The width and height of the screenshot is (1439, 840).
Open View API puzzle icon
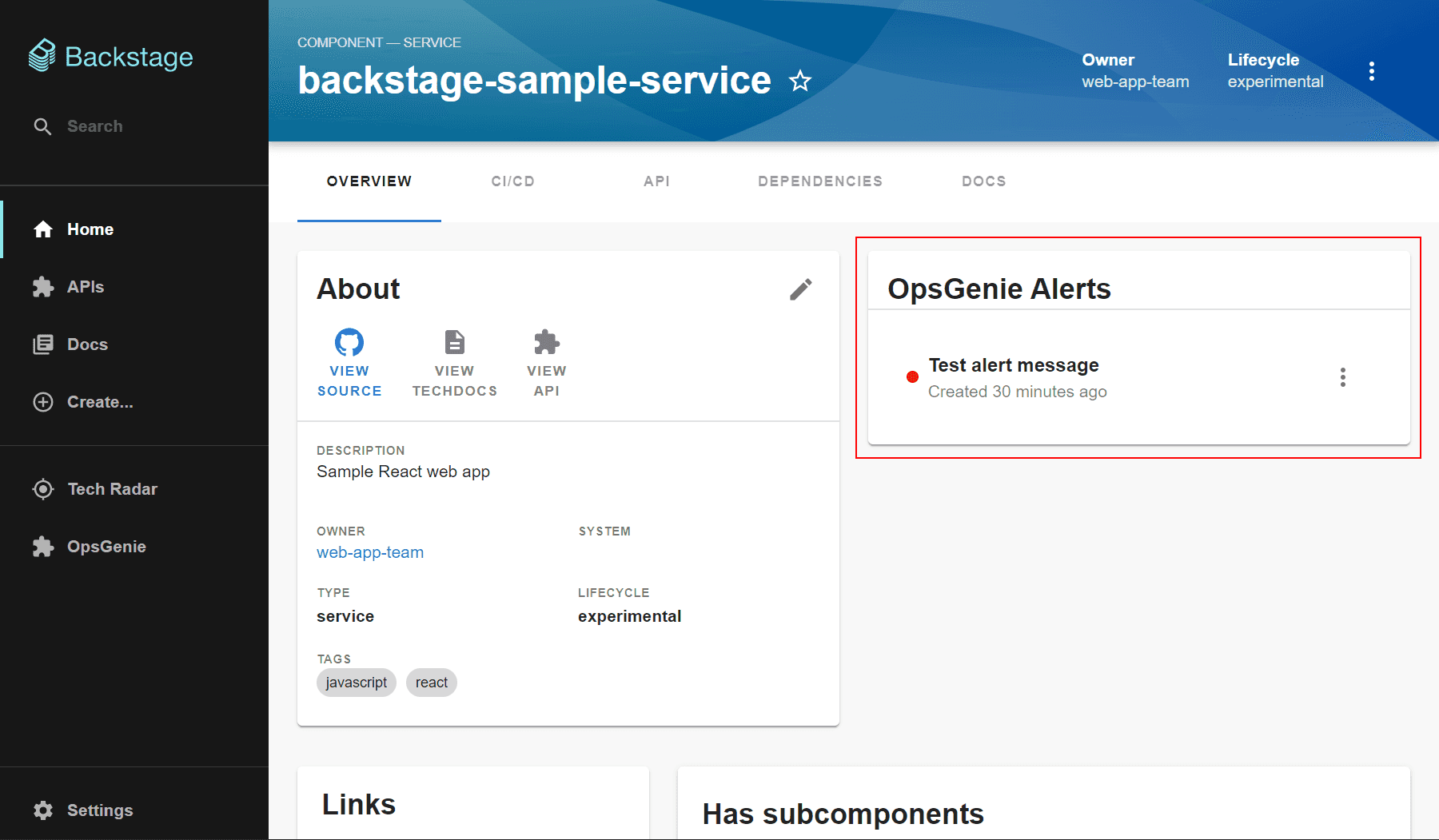tap(547, 342)
